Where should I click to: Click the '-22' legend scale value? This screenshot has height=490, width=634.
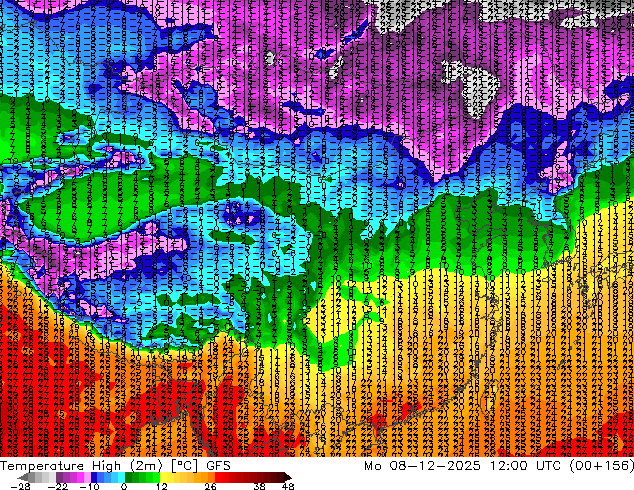coord(57,486)
